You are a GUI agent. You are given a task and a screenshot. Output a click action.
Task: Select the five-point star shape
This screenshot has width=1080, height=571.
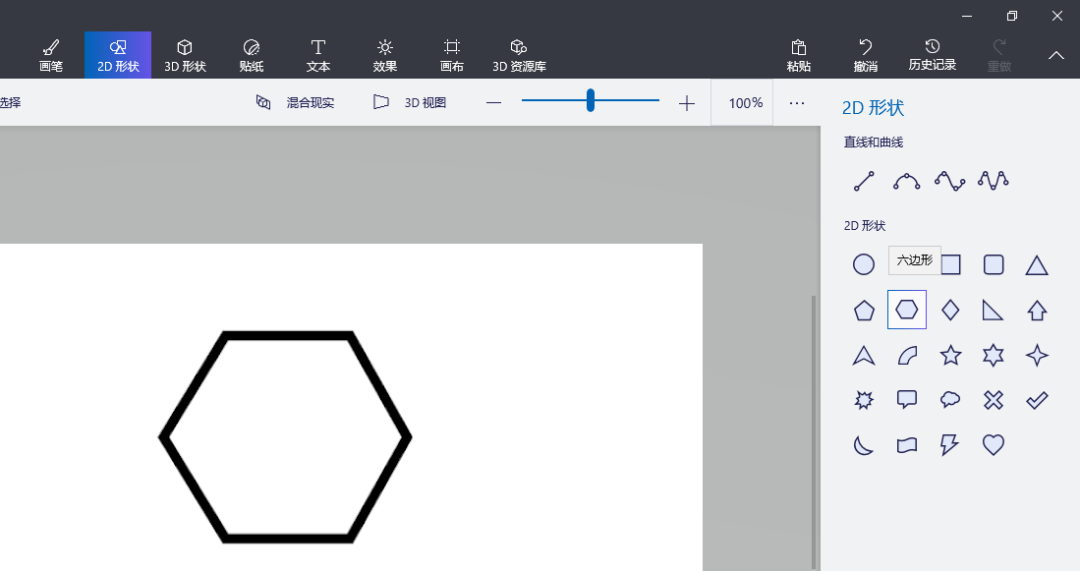click(x=951, y=355)
